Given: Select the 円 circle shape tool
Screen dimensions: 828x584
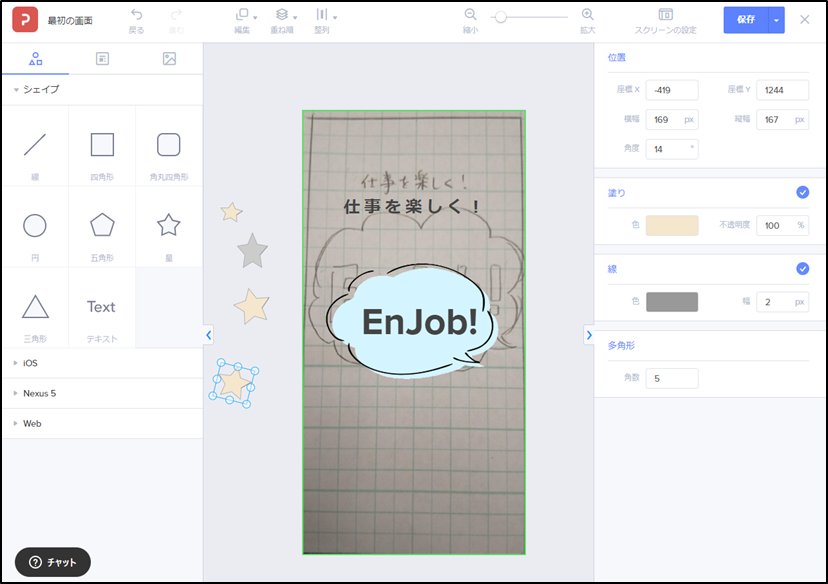Looking at the screenshot, I should [35, 226].
